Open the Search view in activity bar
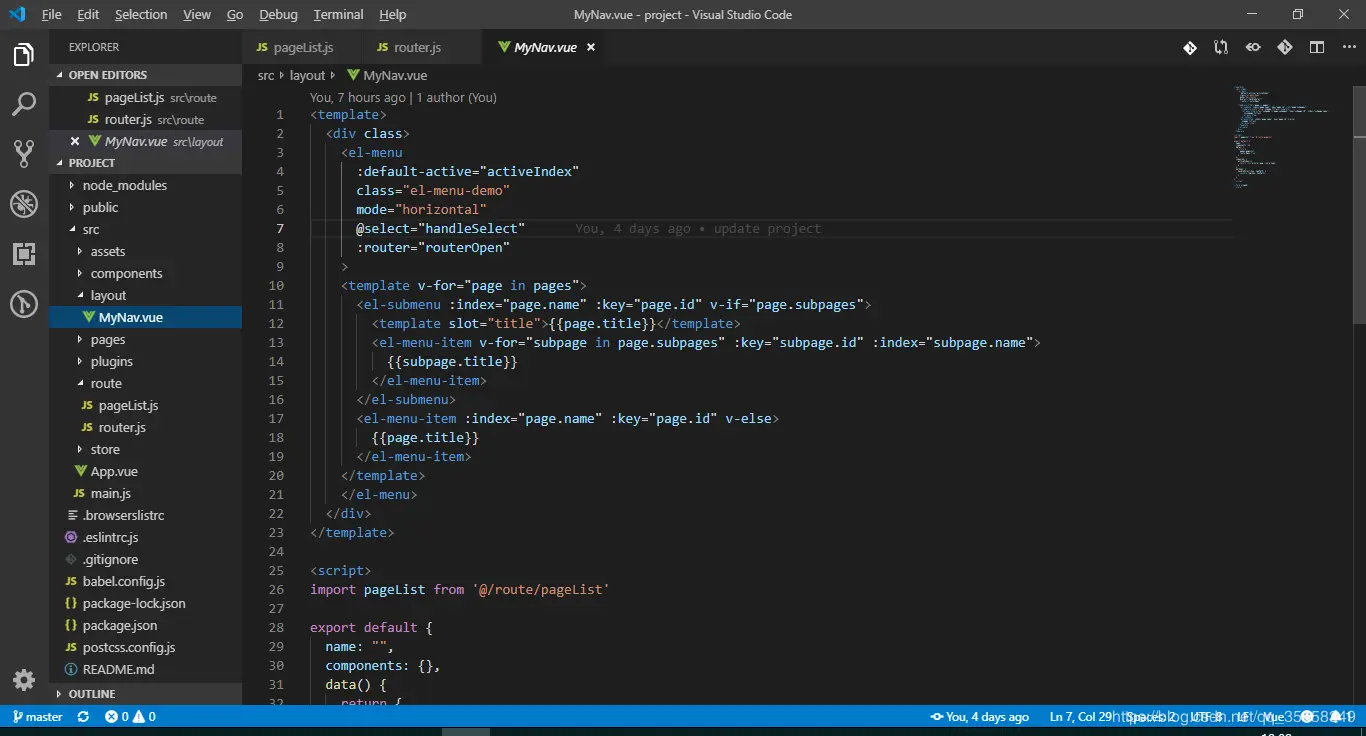The image size is (1366, 736). click(x=24, y=104)
